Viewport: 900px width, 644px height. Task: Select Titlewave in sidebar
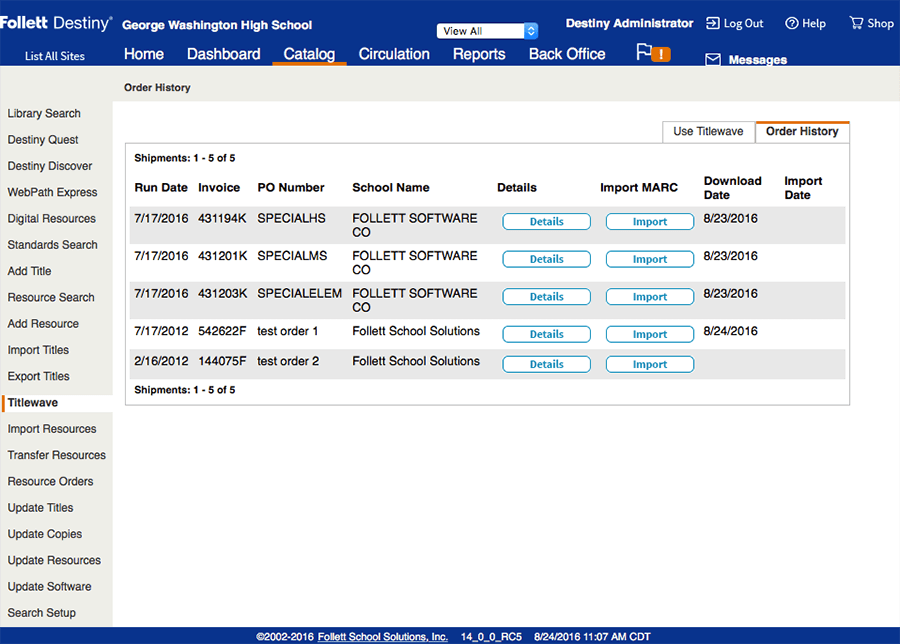click(33, 402)
